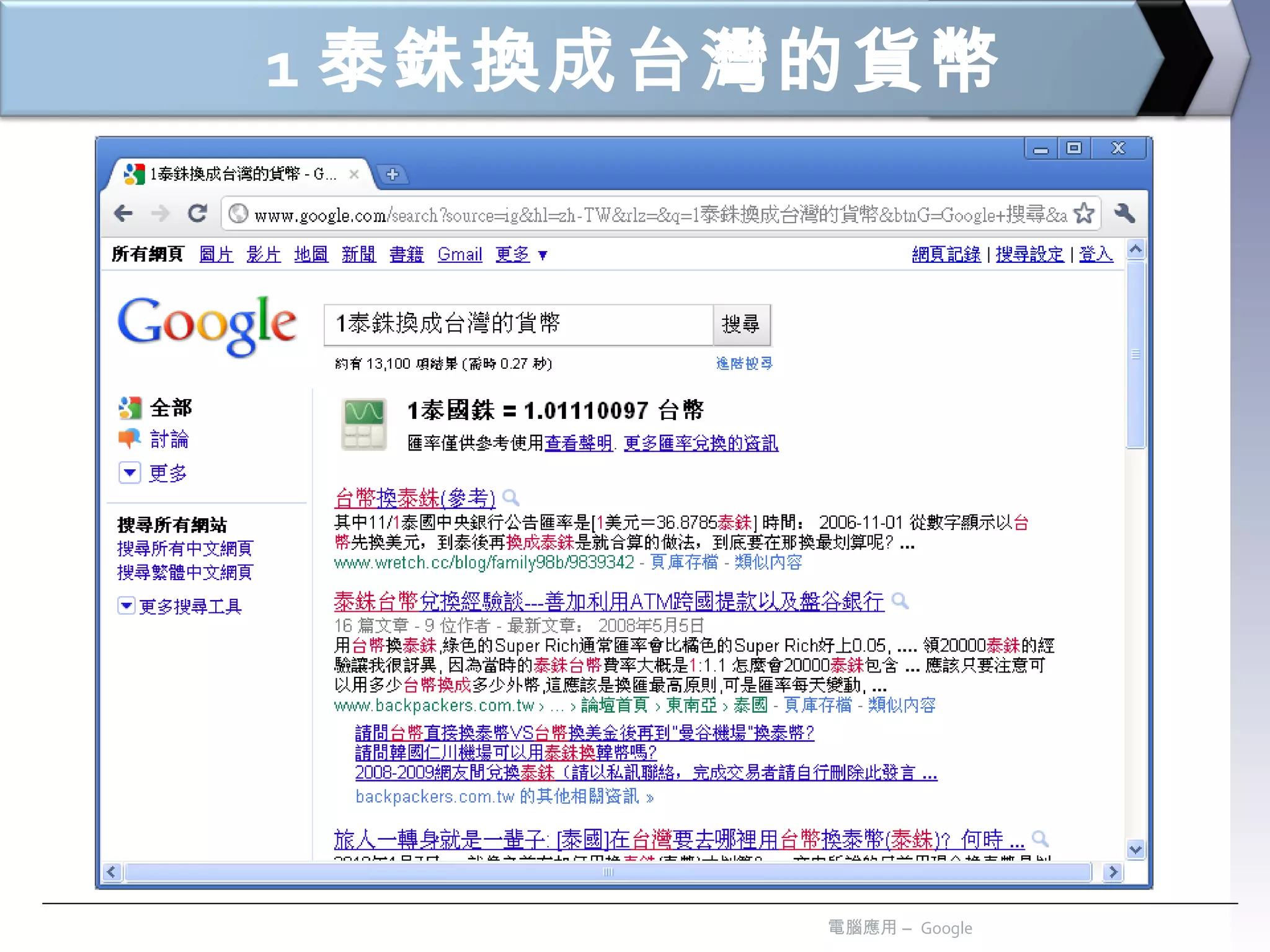Open 搜尋所有中文網頁 link
Screen dimensions: 1270x952
pos(185,549)
